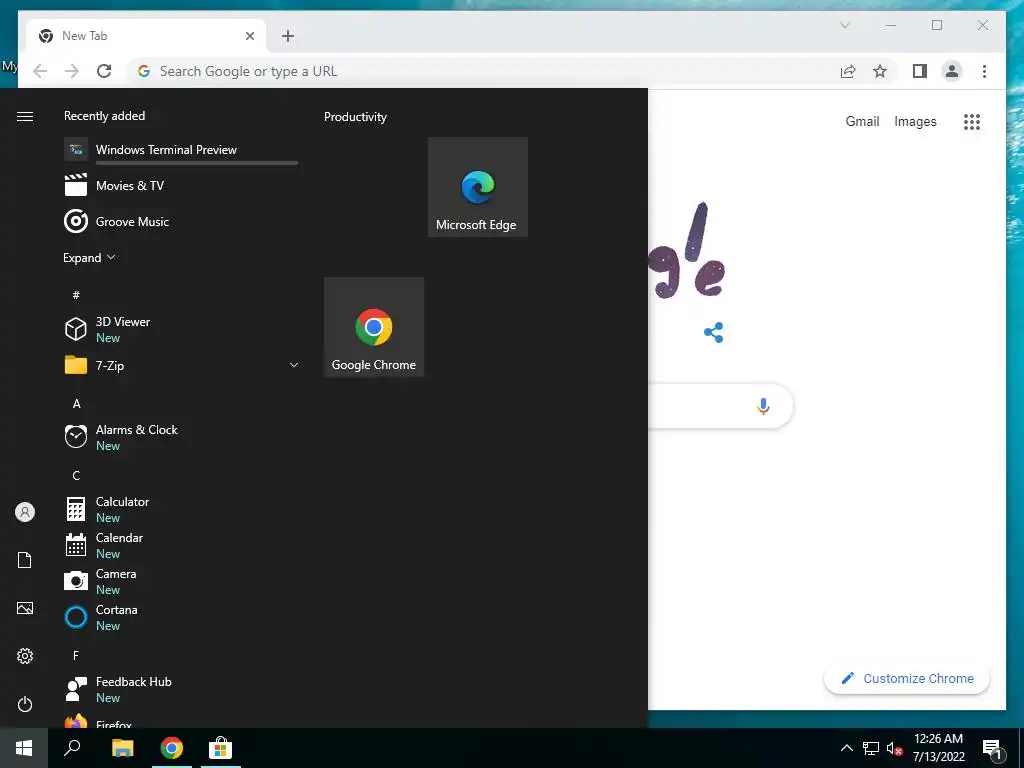Viewport: 1024px width, 768px height.
Task: Click the Windows Start button on taskbar
Action: click(x=24, y=748)
